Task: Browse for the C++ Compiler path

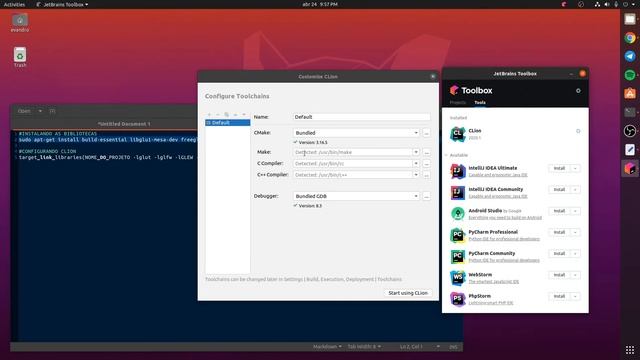Action: pos(426,175)
